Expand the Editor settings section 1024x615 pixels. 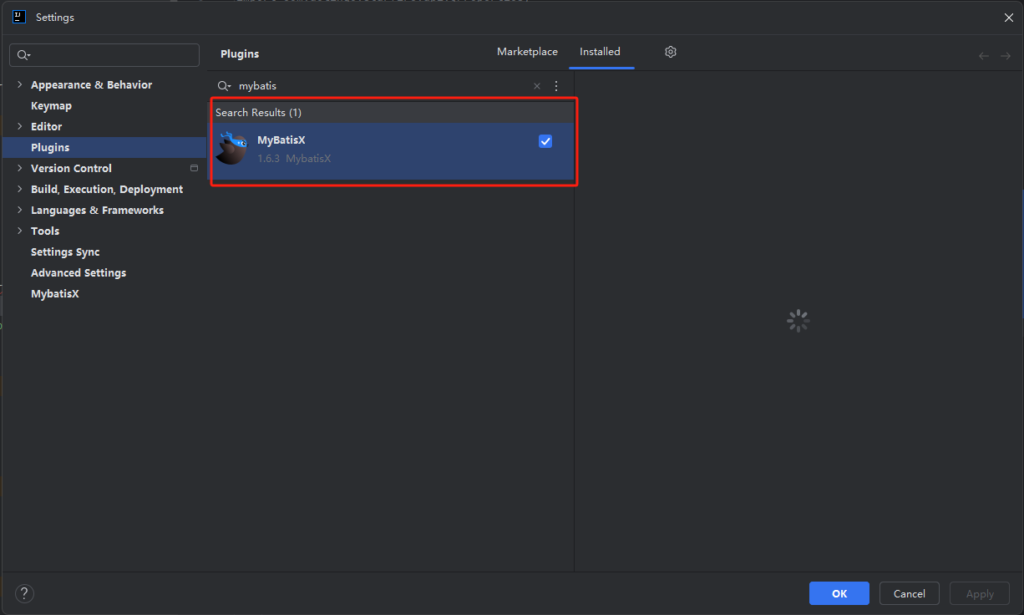tap(20, 126)
